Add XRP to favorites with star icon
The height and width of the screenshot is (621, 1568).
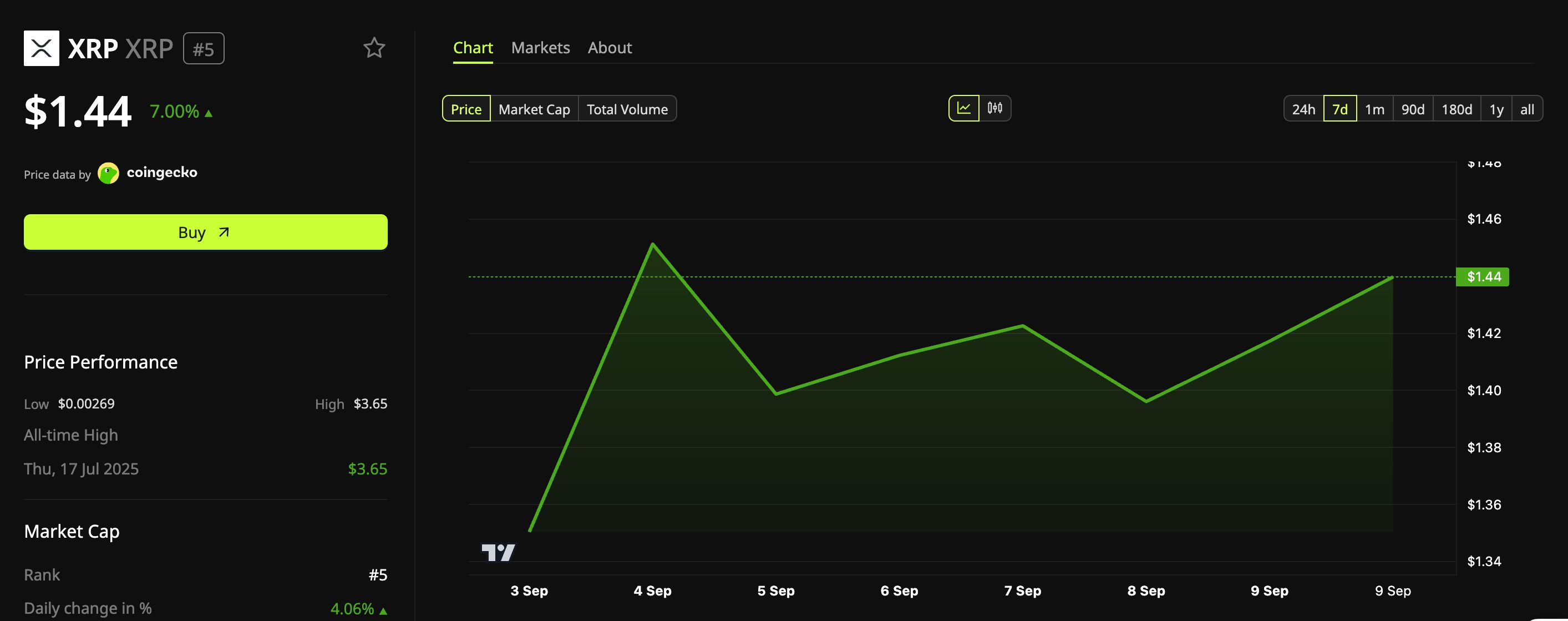[374, 48]
